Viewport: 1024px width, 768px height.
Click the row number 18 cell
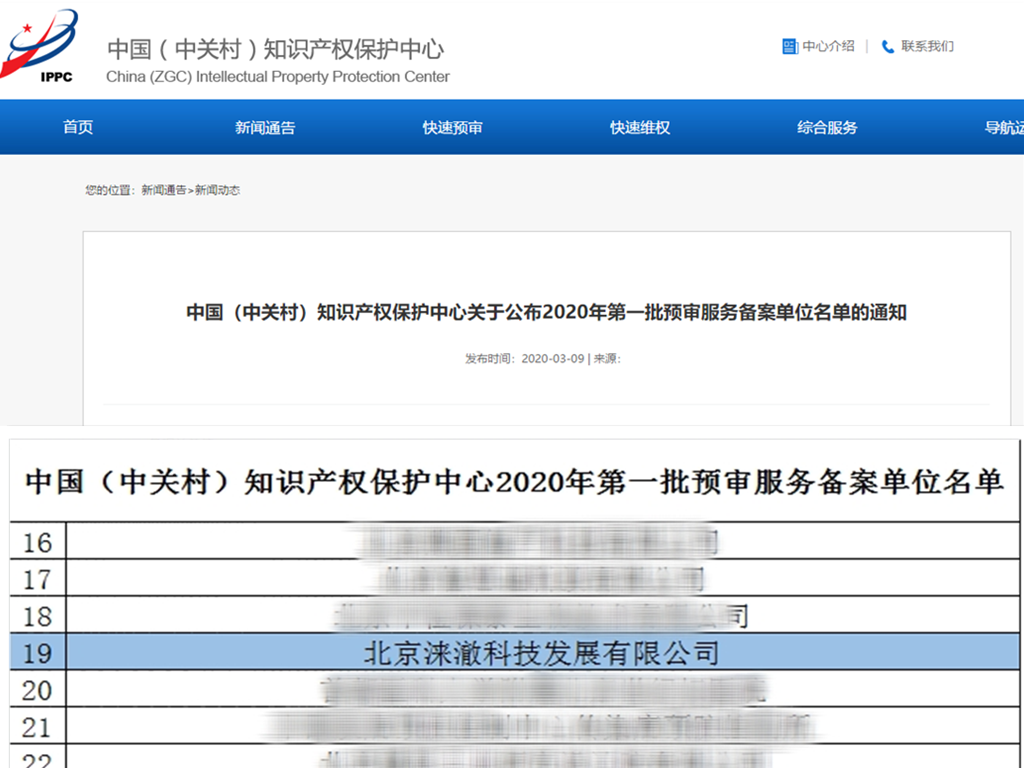click(x=37, y=615)
